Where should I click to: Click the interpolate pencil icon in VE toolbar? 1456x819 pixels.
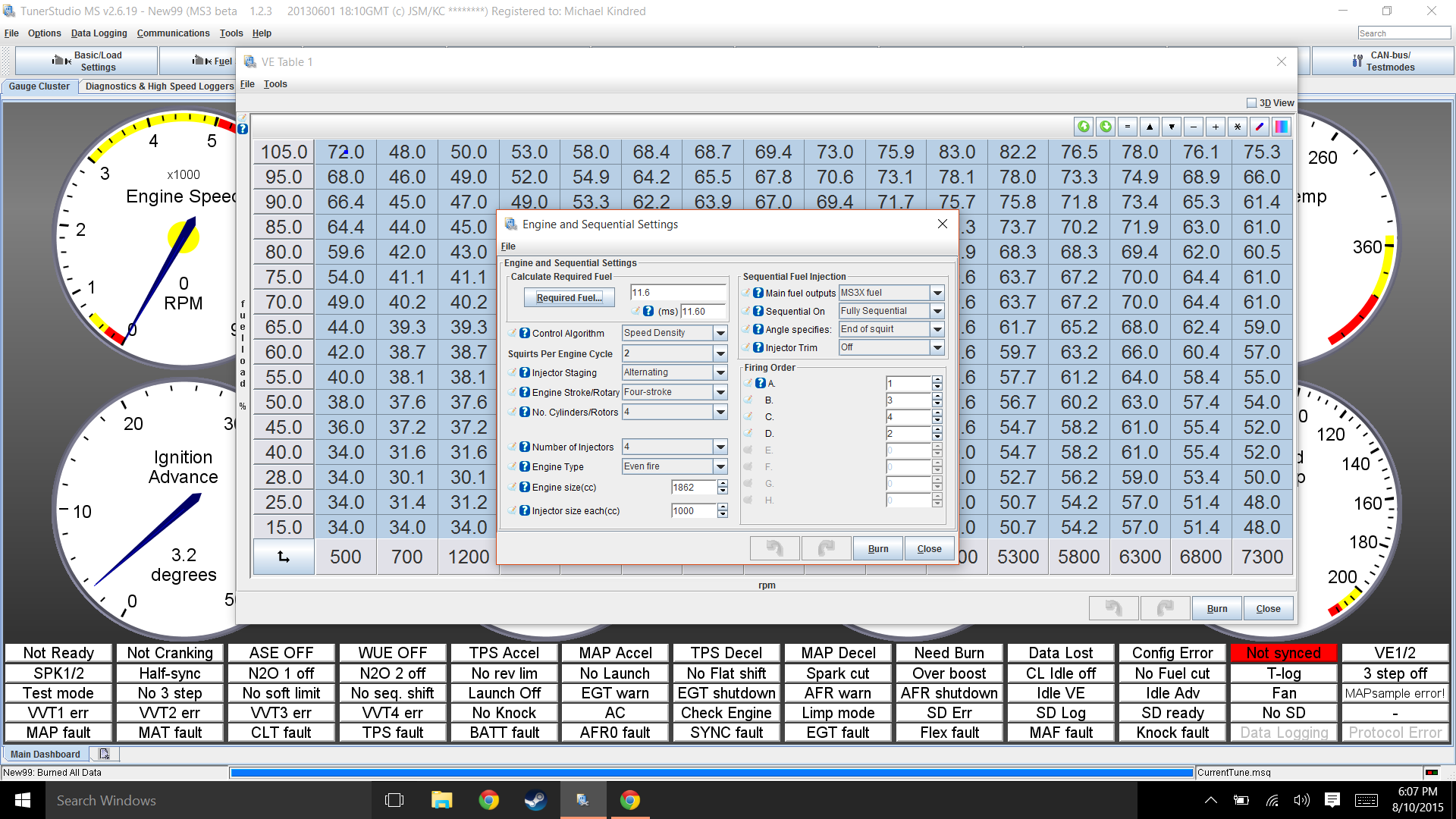1260,127
